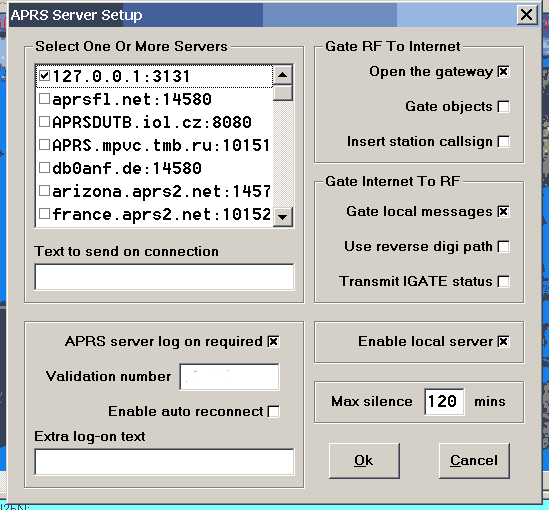Select the france.aprs2.net row text
Viewport: 549px width, 510px height.
[x=161, y=214]
